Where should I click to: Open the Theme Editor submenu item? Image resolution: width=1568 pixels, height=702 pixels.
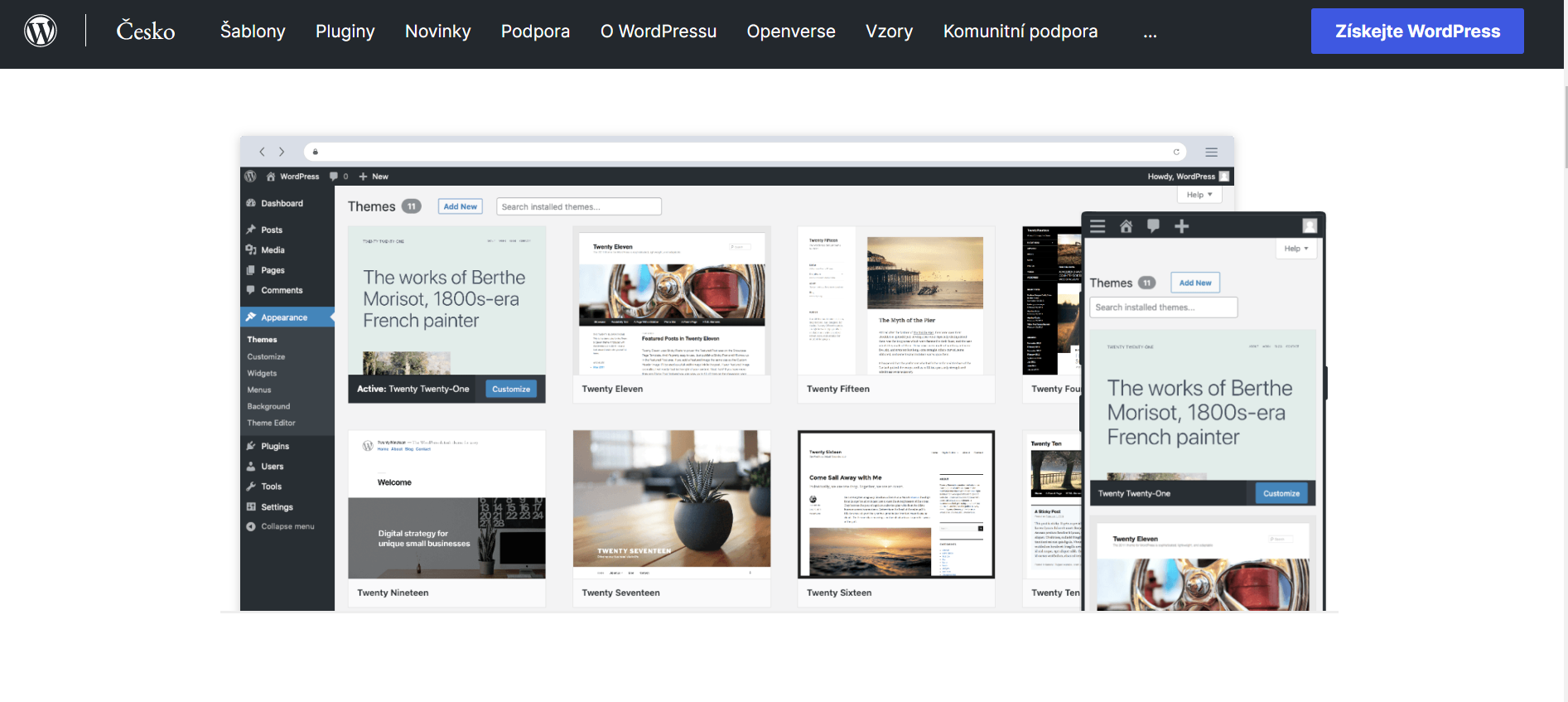tap(271, 423)
